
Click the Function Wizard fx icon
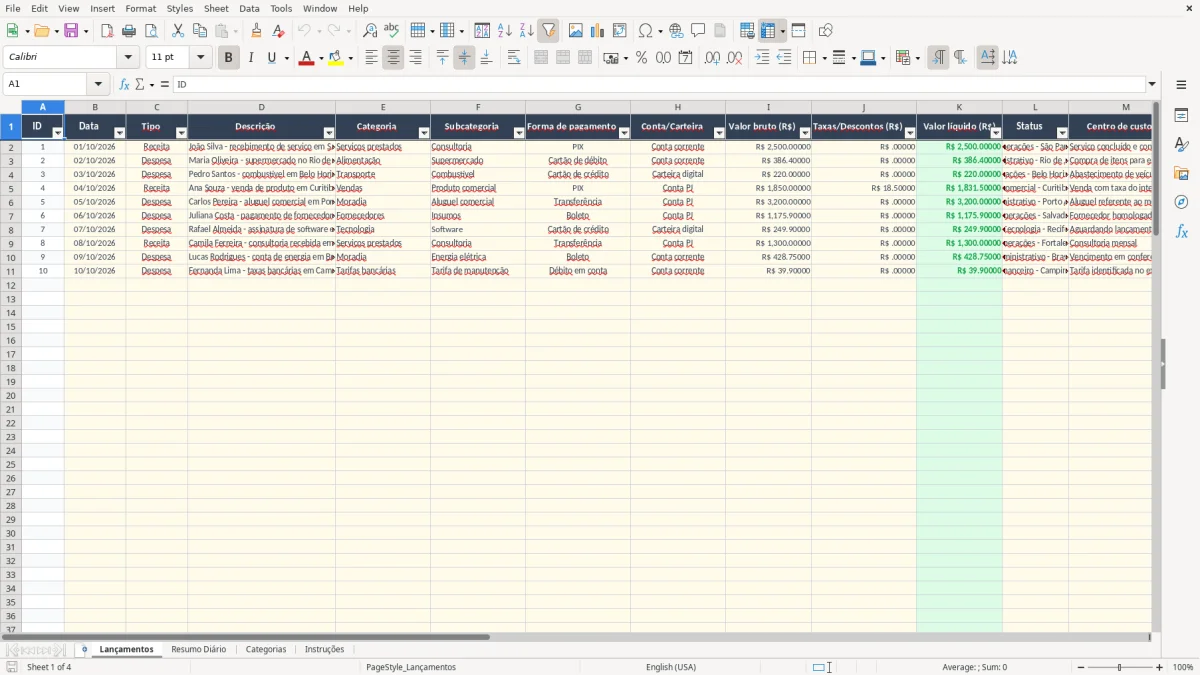[x=124, y=84]
